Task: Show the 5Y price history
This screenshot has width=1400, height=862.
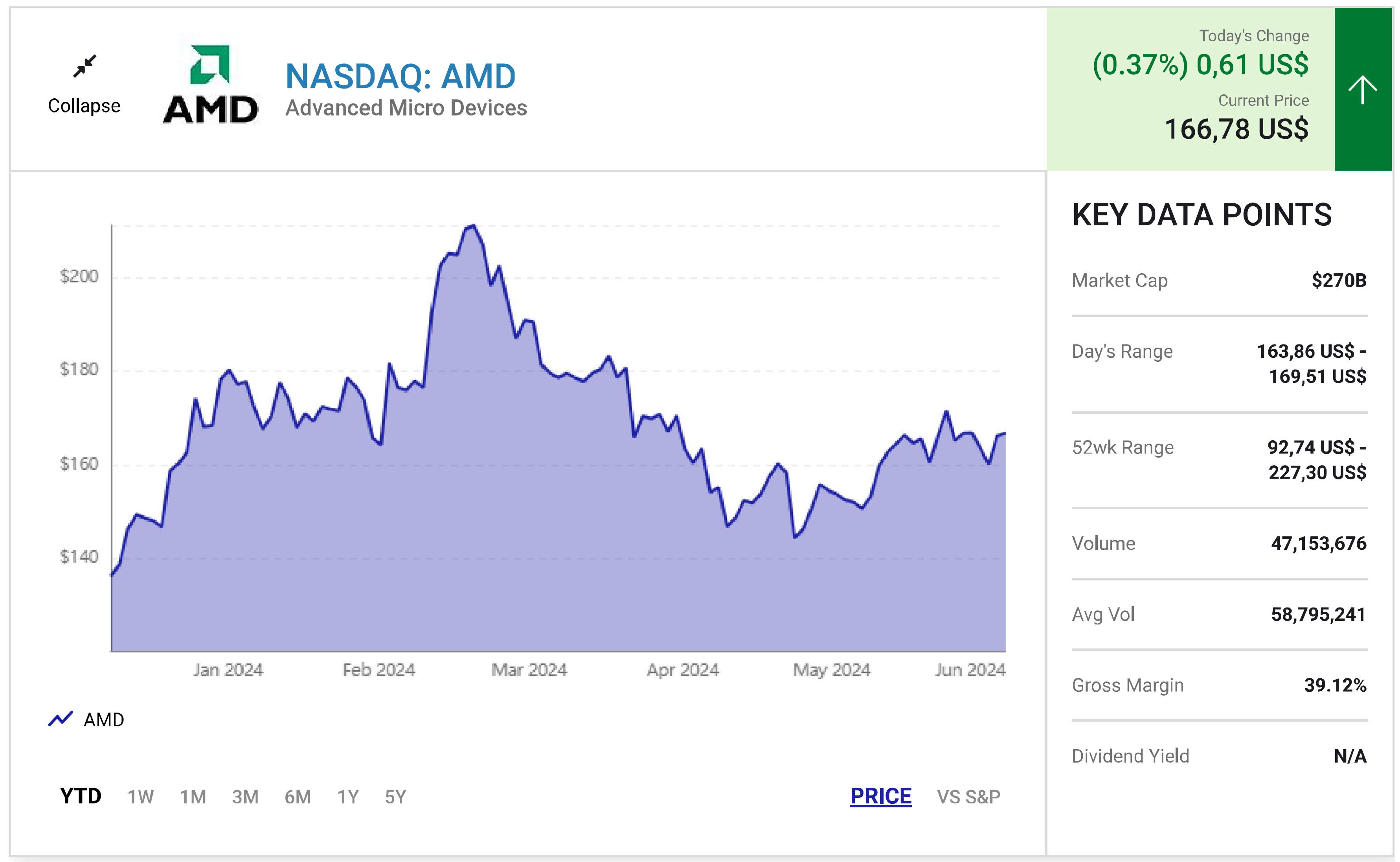Action: pos(395,796)
